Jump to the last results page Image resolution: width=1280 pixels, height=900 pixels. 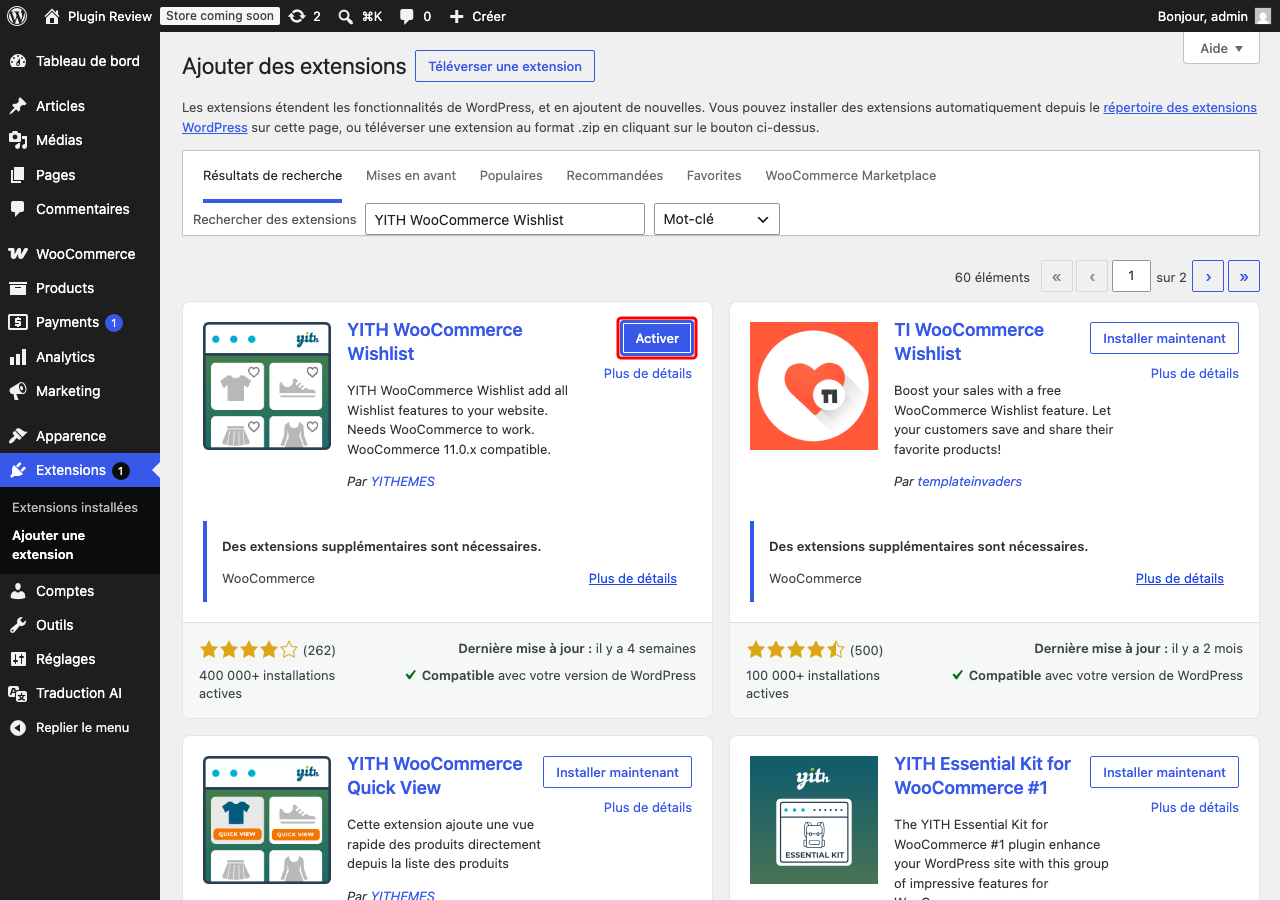(1243, 277)
